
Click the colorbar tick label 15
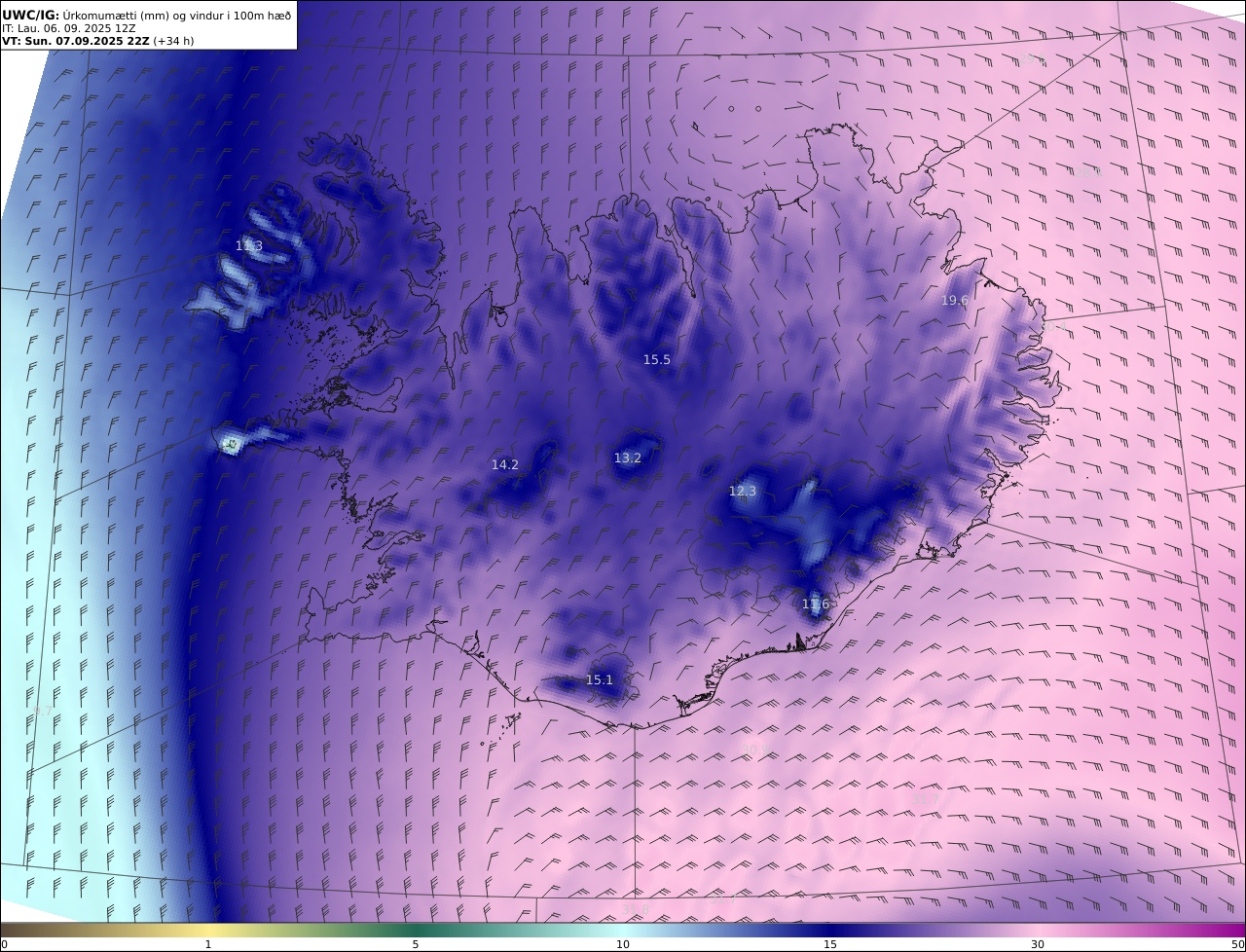(830, 944)
